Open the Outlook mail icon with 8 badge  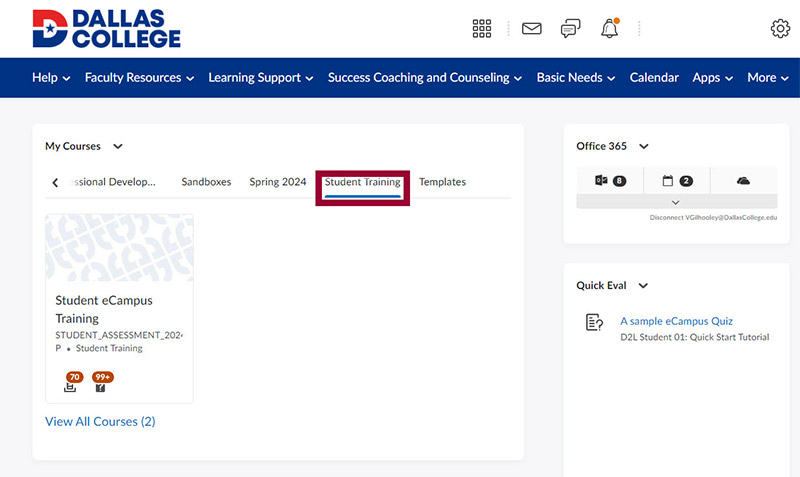click(x=610, y=181)
